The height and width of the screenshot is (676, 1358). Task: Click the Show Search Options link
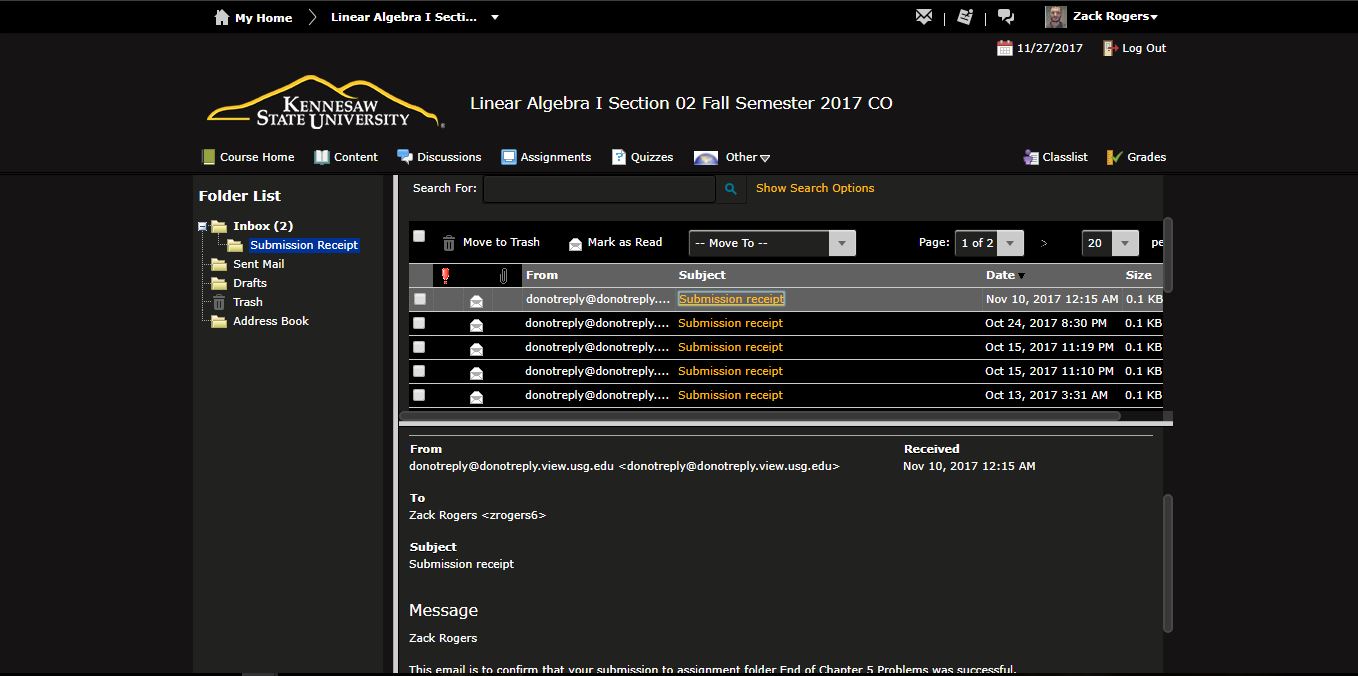pos(814,188)
